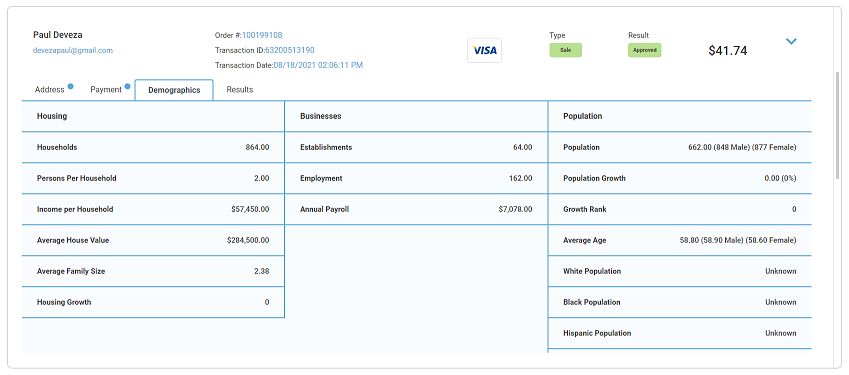Switch to the Address tab
This screenshot has width=849, height=375.
[x=50, y=90]
